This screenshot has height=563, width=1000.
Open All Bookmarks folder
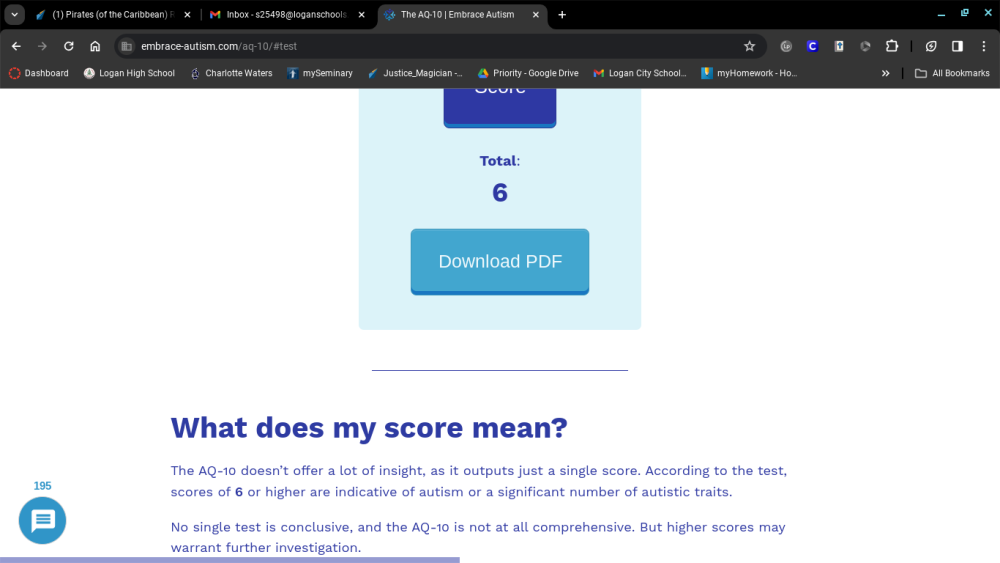pos(952,73)
